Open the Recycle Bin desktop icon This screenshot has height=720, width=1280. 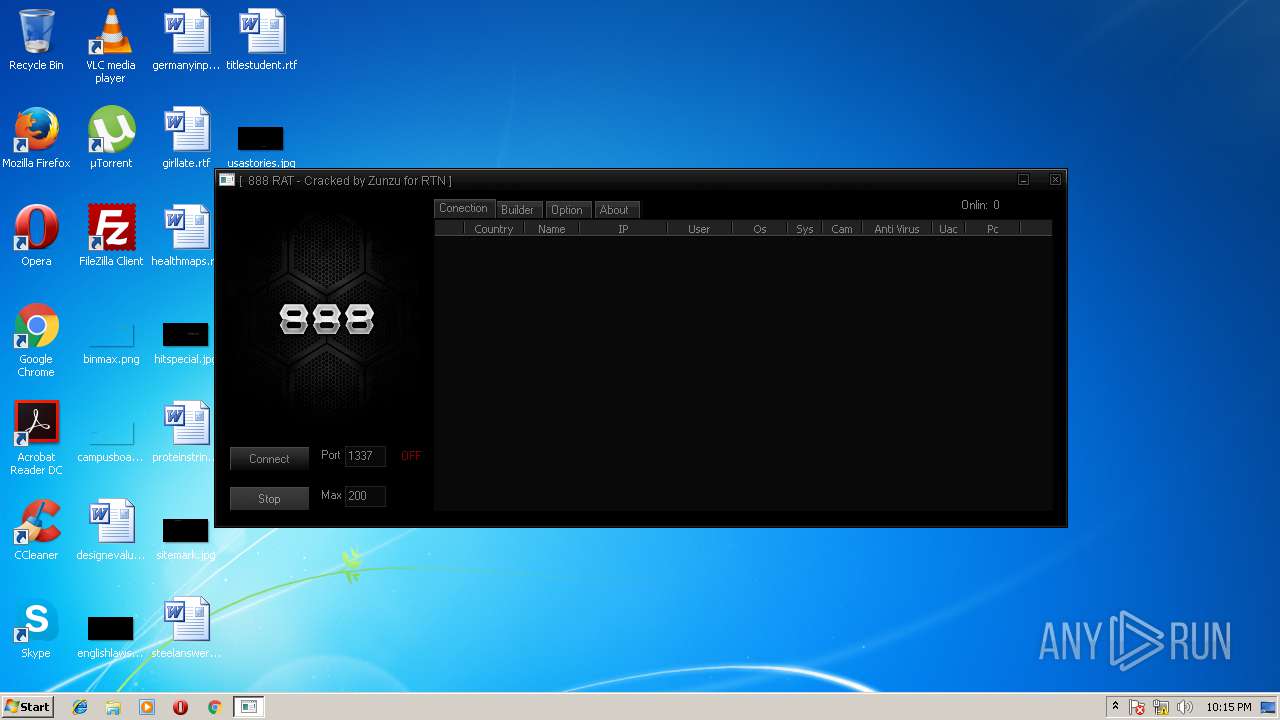36,40
